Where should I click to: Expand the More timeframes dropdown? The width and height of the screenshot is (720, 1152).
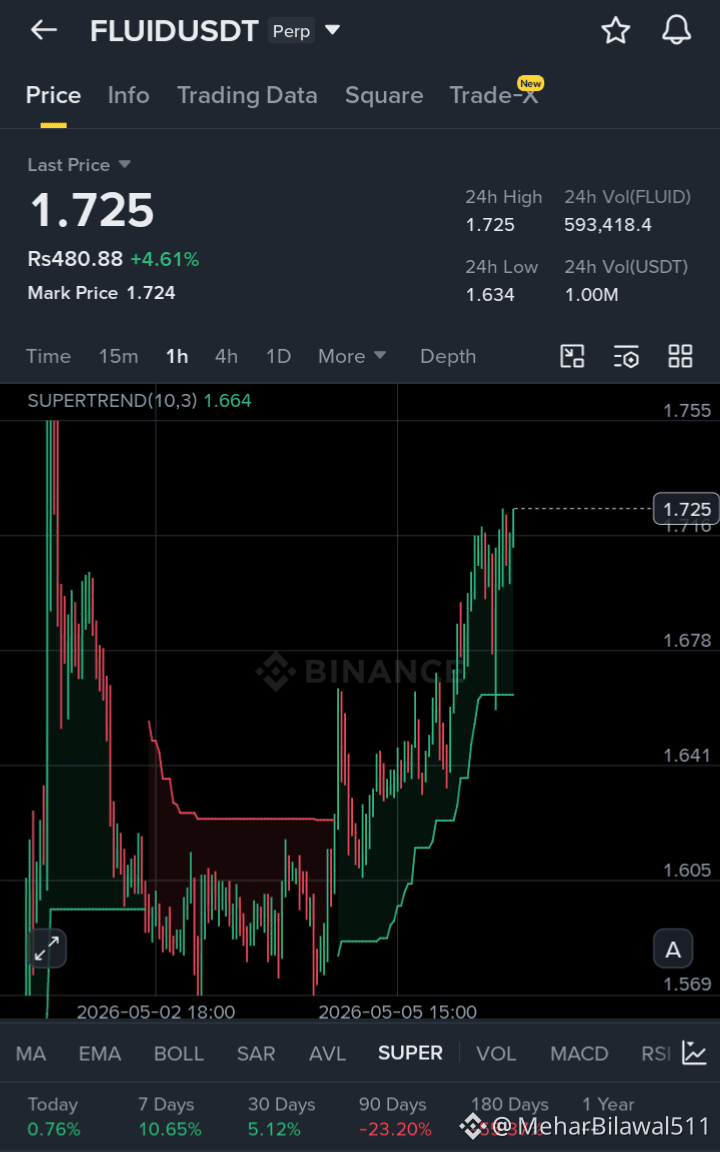point(352,356)
